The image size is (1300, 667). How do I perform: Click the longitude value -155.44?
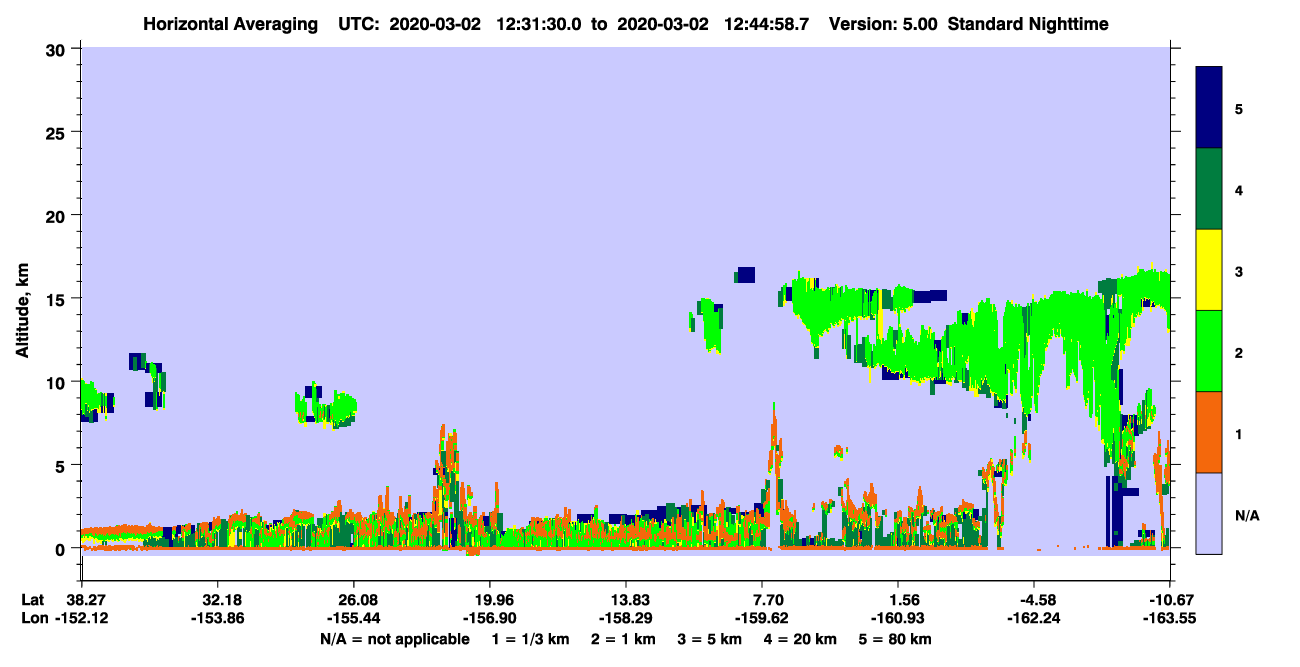point(353,619)
